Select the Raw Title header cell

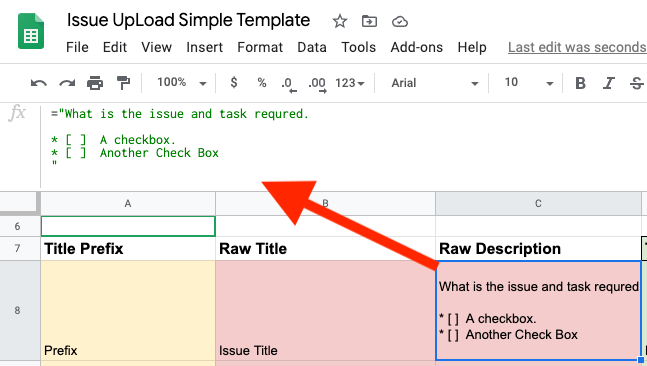click(x=325, y=248)
